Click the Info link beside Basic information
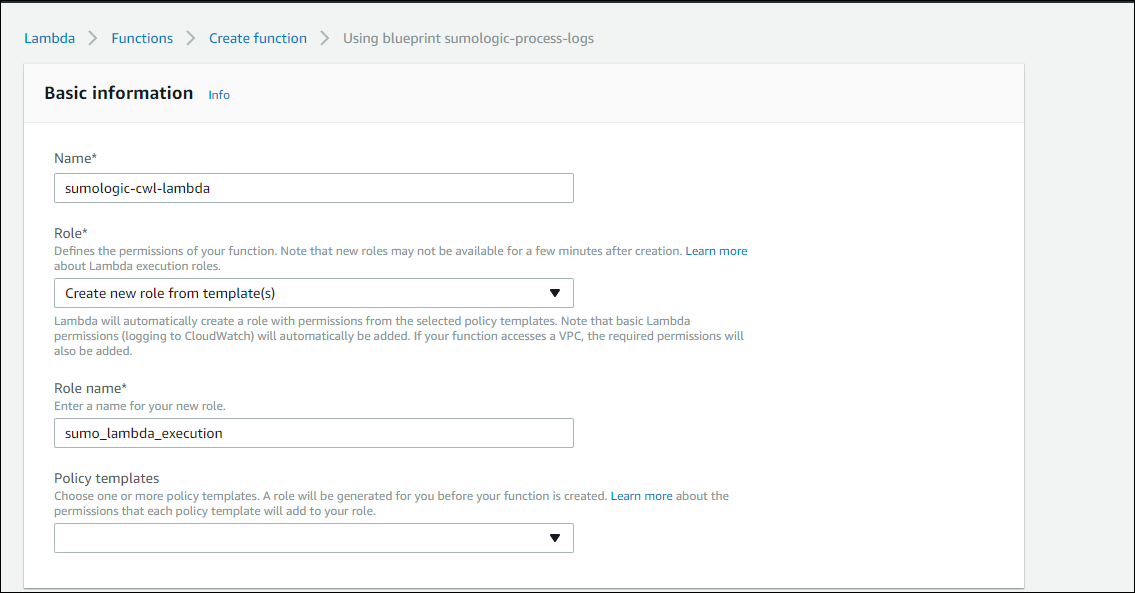1135x593 pixels. (x=219, y=95)
